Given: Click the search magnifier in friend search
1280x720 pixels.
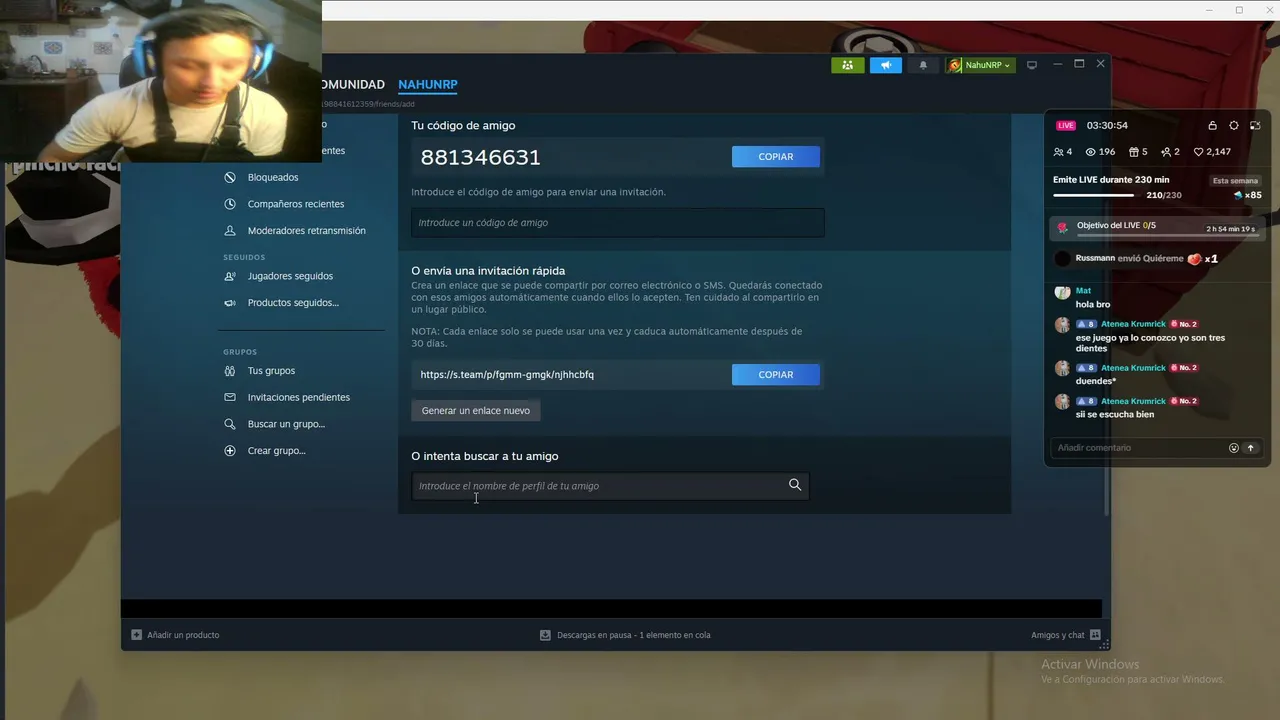Looking at the screenshot, I should [x=795, y=485].
